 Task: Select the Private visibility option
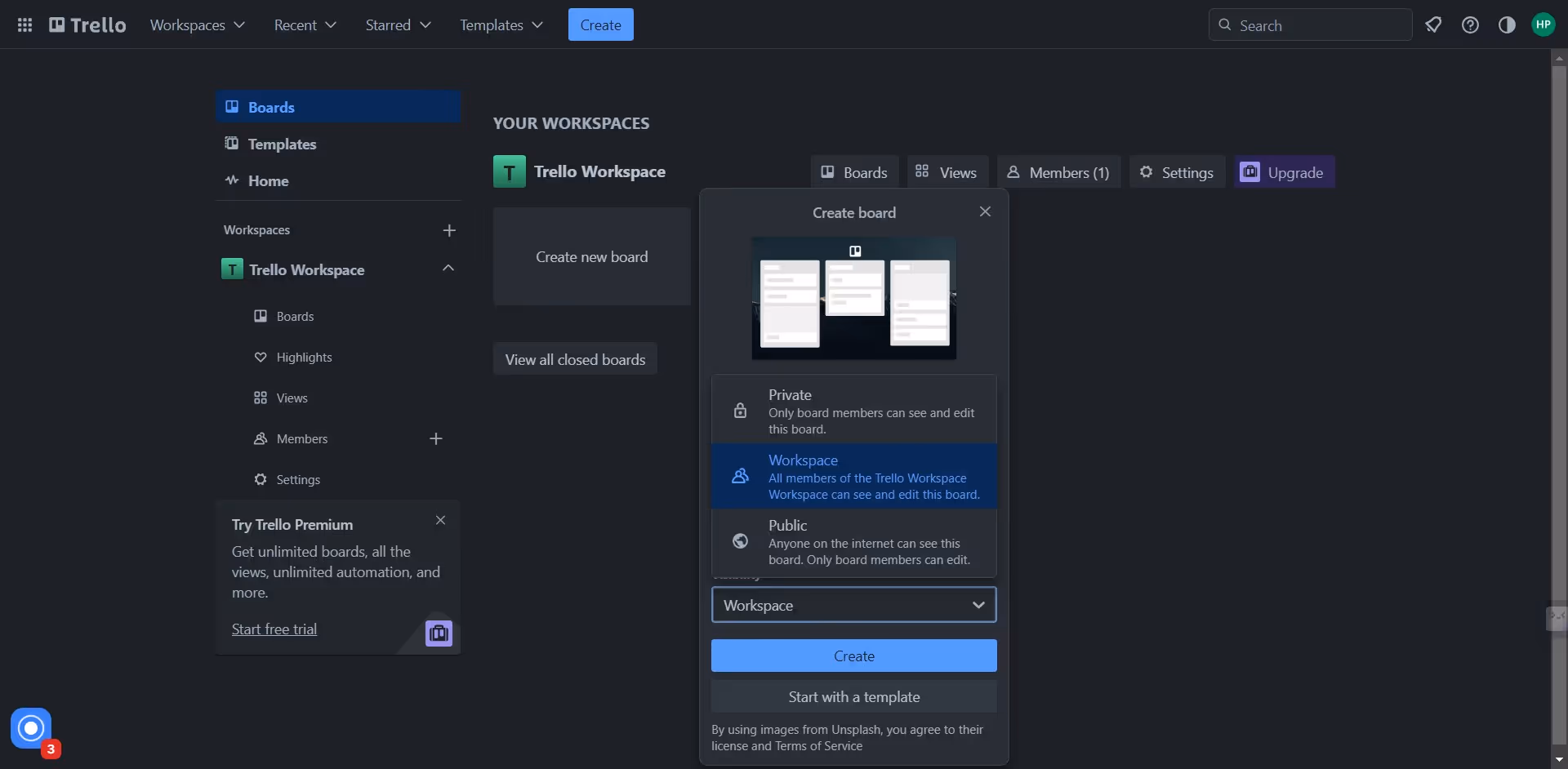tap(853, 411)
